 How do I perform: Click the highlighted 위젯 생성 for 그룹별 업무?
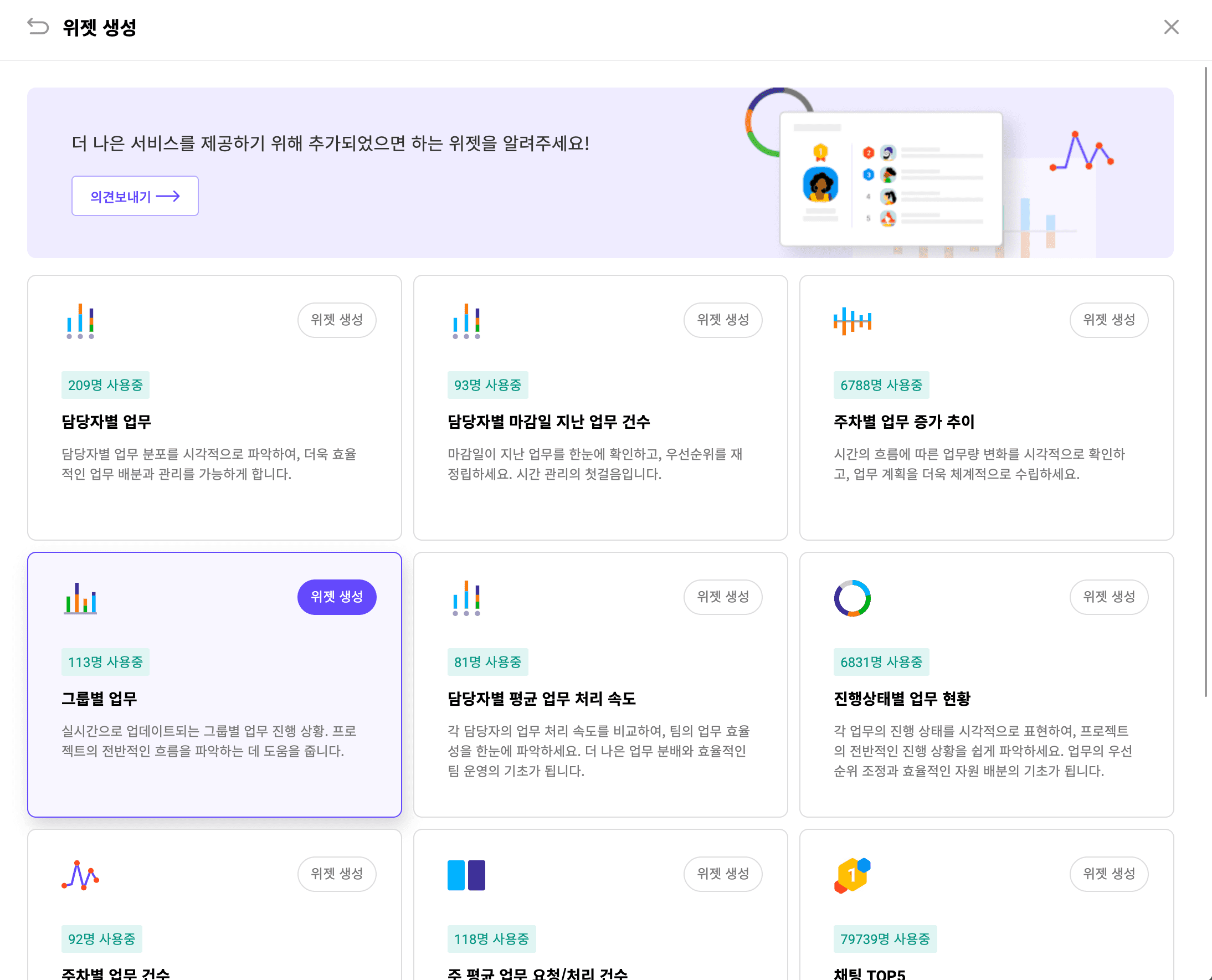(x=336, y=597)
